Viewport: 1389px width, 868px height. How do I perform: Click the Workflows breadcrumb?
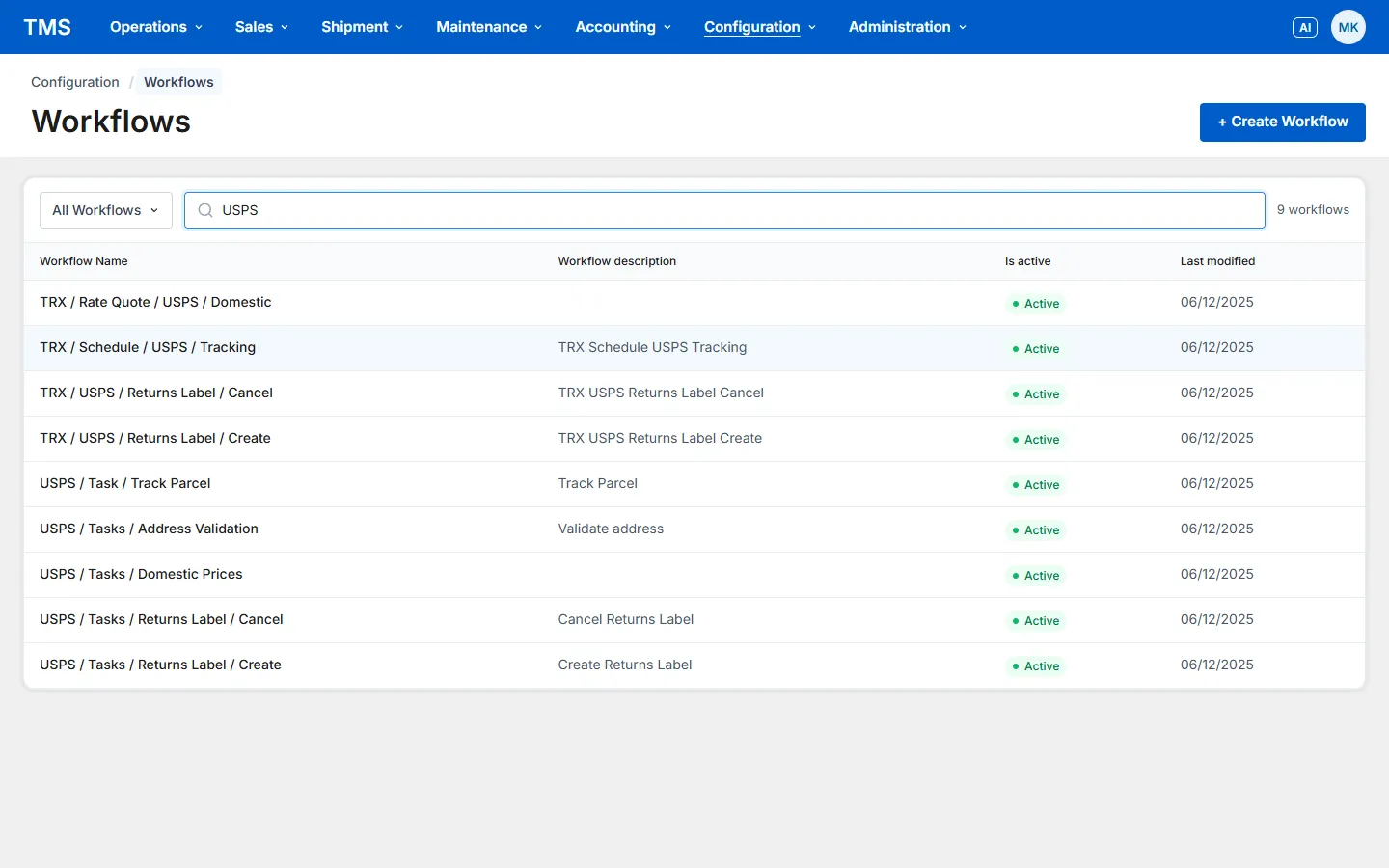[x=178, y=82]
